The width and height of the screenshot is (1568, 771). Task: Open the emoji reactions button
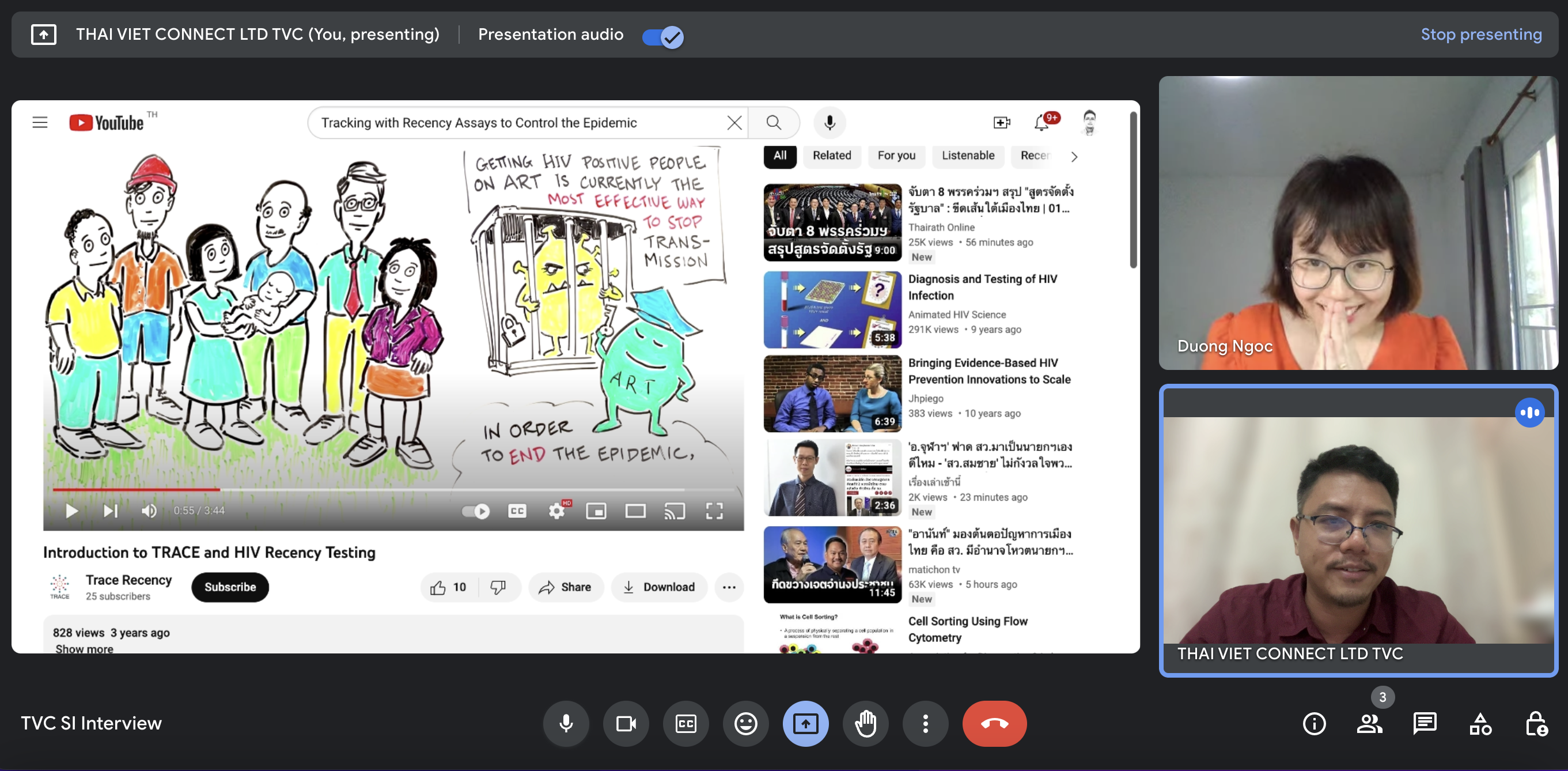745,723
